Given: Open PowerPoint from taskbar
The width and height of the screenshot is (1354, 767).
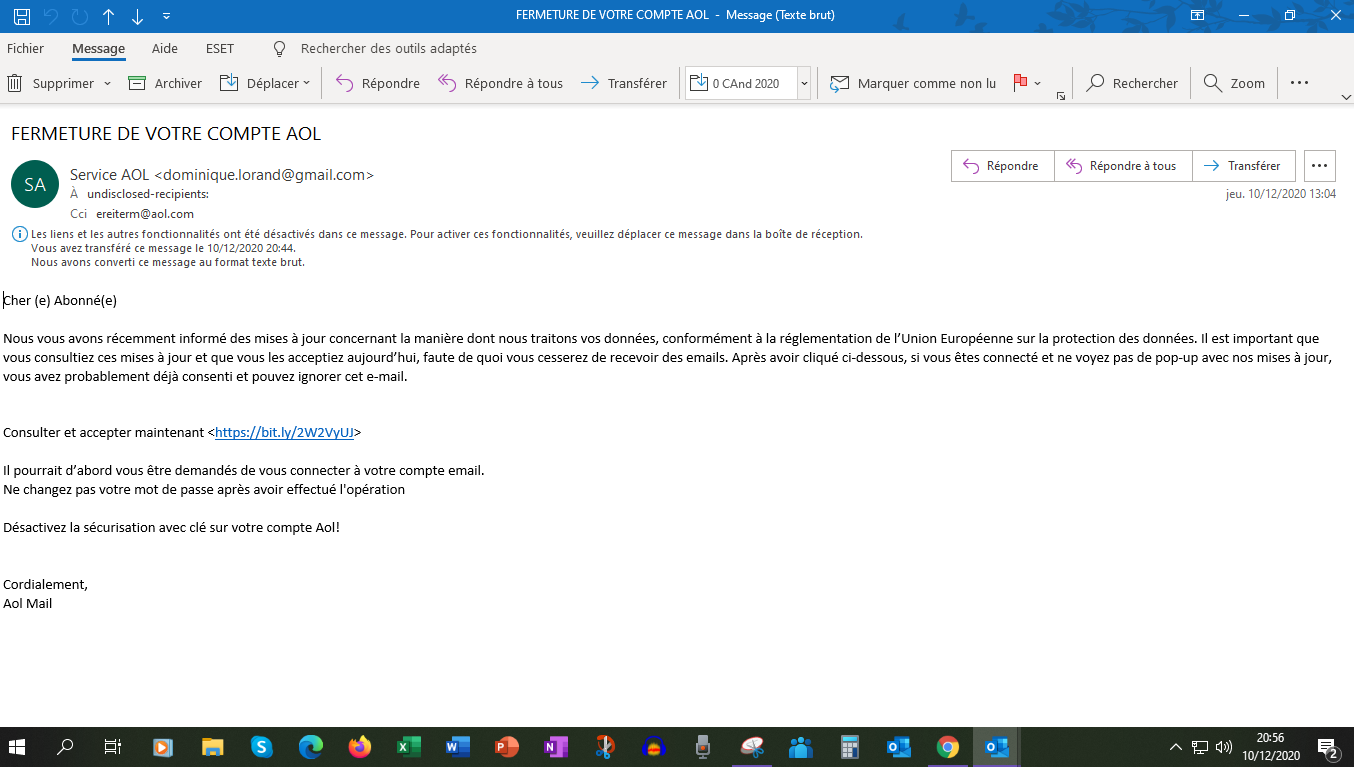Looking at the screenshot, I should 506,747.
